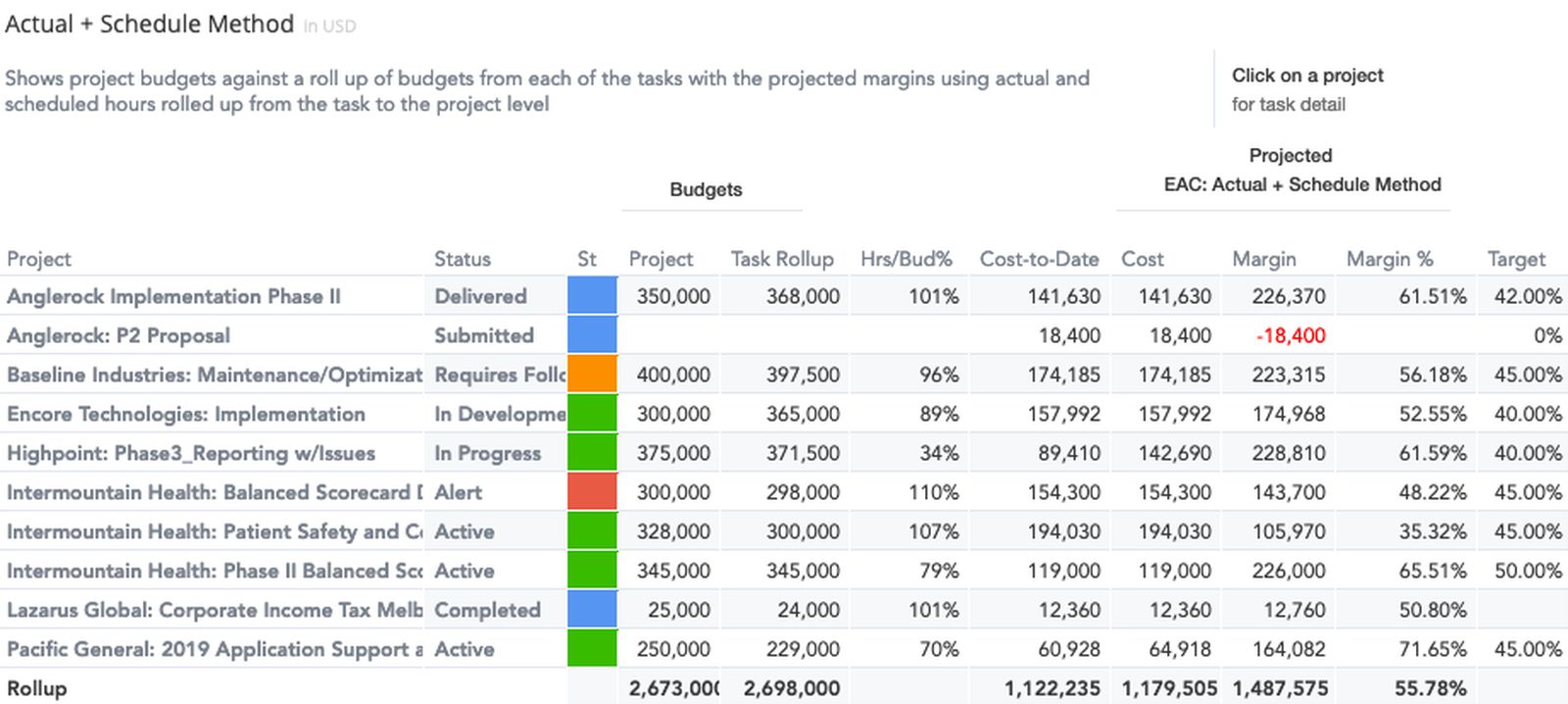The image size is (1568, 704).
Task: Open Encore Technologies: Implementation project
Action: pos(186,414)
